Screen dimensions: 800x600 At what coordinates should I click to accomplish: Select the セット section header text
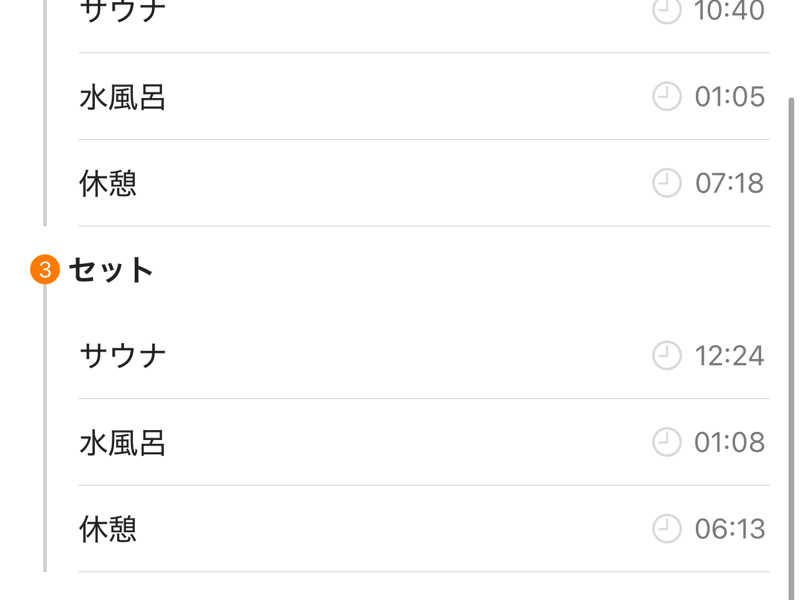[111, 270]
